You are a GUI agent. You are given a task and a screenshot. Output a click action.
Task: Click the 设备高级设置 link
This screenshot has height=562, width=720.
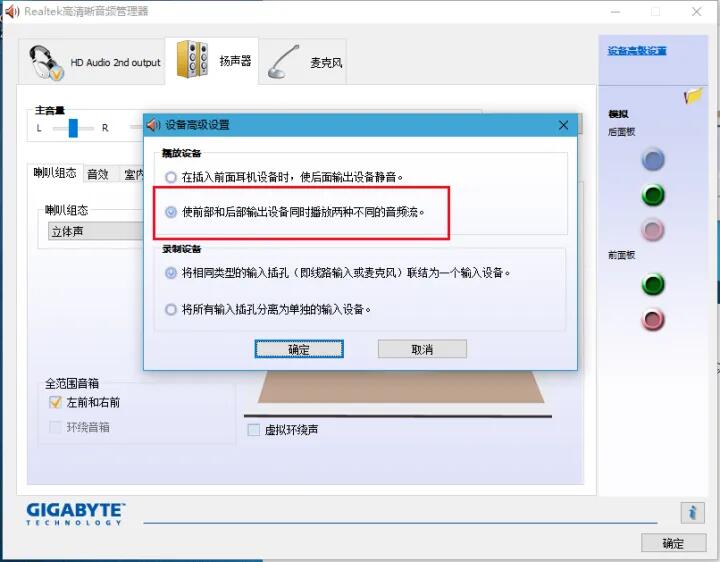click(637, 51)
